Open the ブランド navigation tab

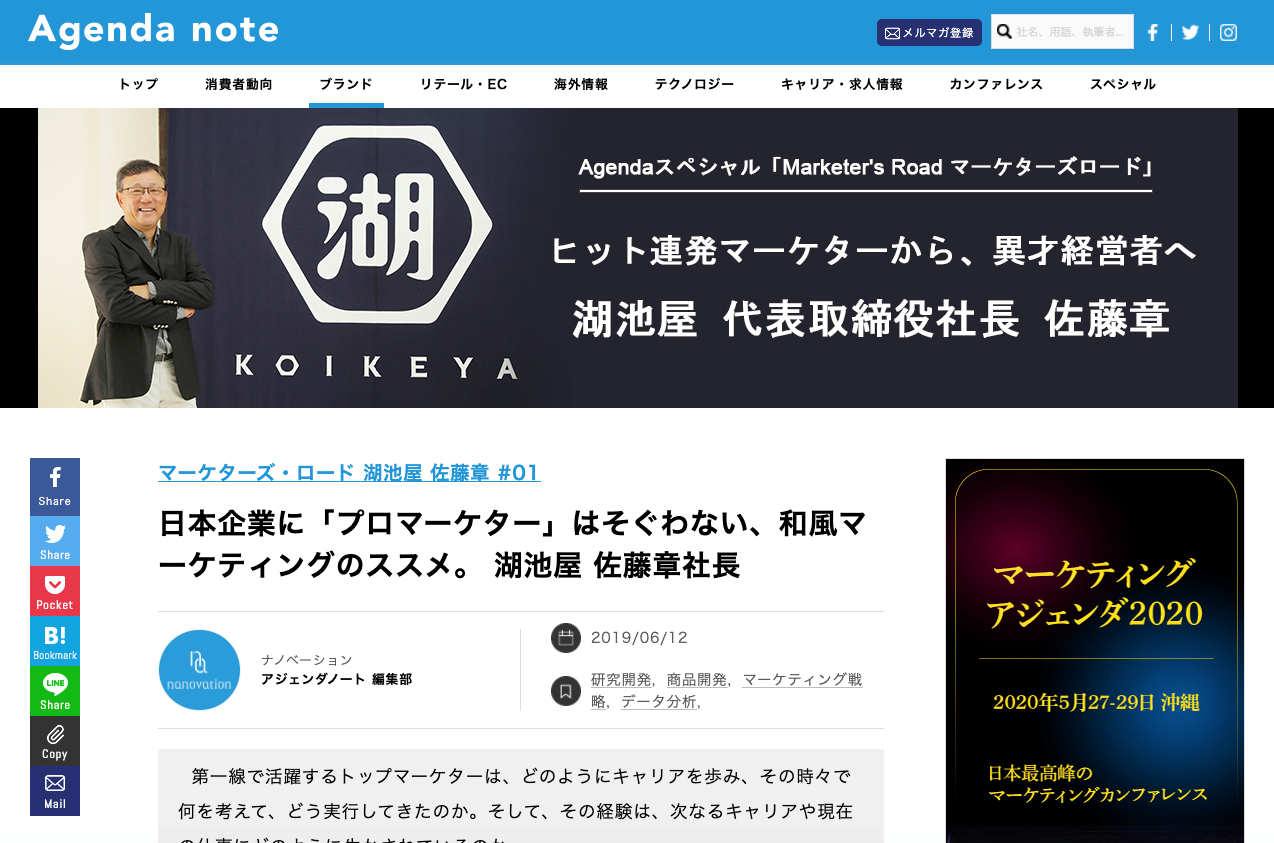pyautogui.click(x=346, y=85)
